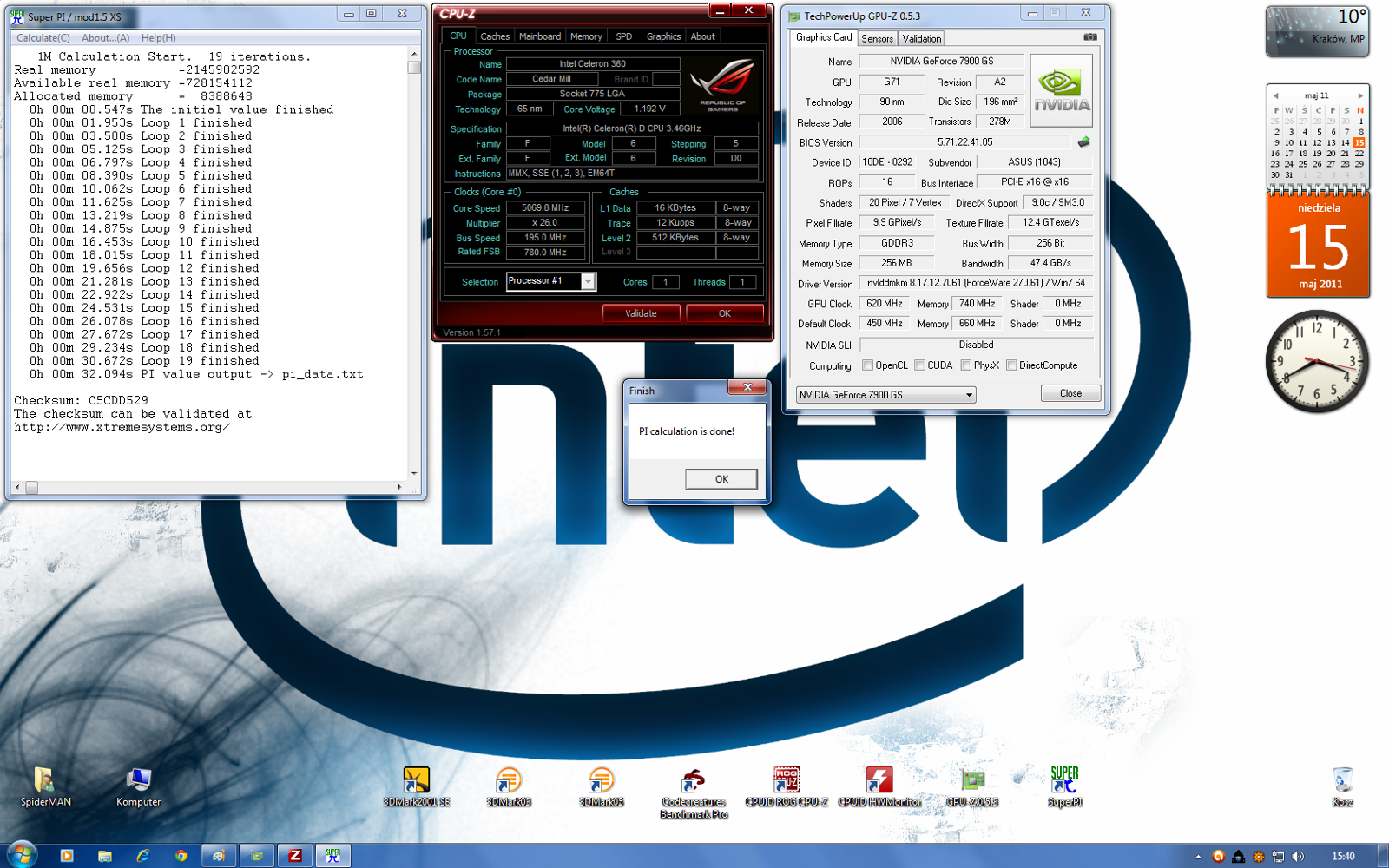Click Super PI scroll down arrow
This screenshot has width=1389, height=868.
tap(414, 474)
